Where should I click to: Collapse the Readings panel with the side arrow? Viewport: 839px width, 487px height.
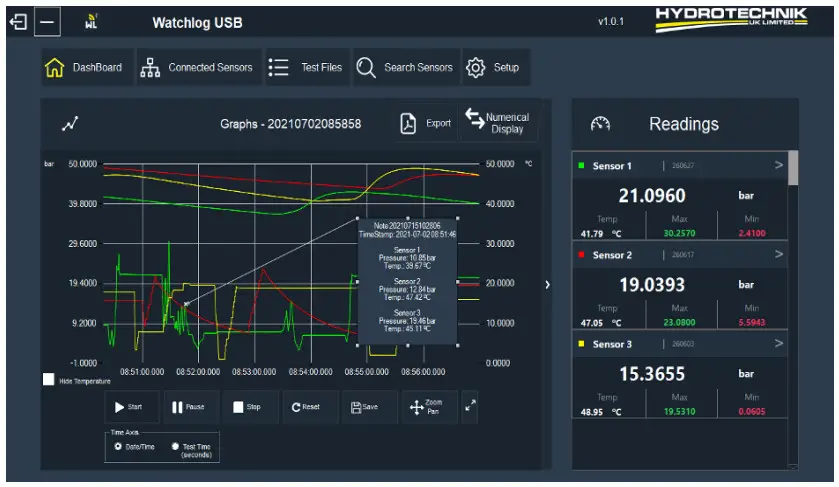pos(547,285)
